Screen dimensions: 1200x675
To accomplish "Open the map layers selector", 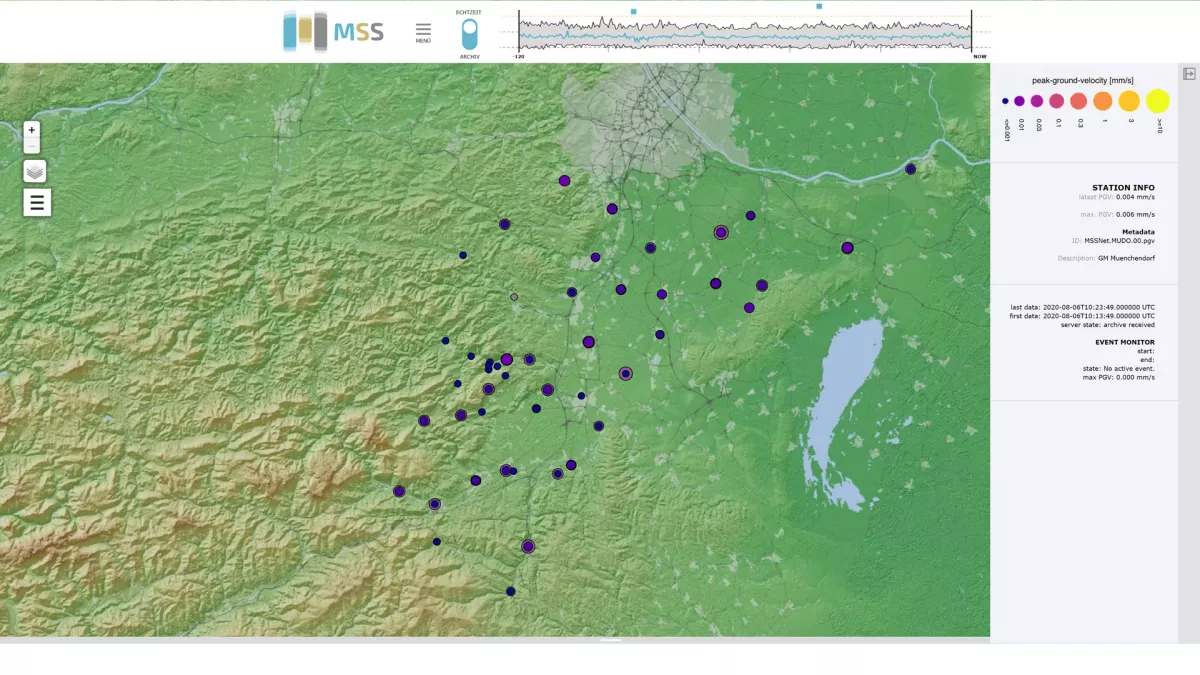I will point(35,171).
